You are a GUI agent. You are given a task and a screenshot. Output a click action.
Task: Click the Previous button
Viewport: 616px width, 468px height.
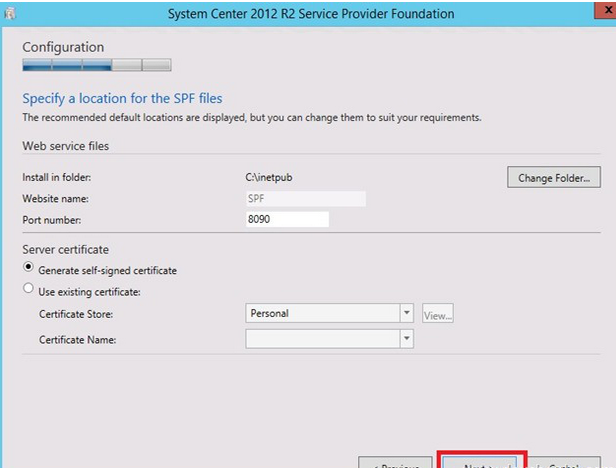point(395,462)
